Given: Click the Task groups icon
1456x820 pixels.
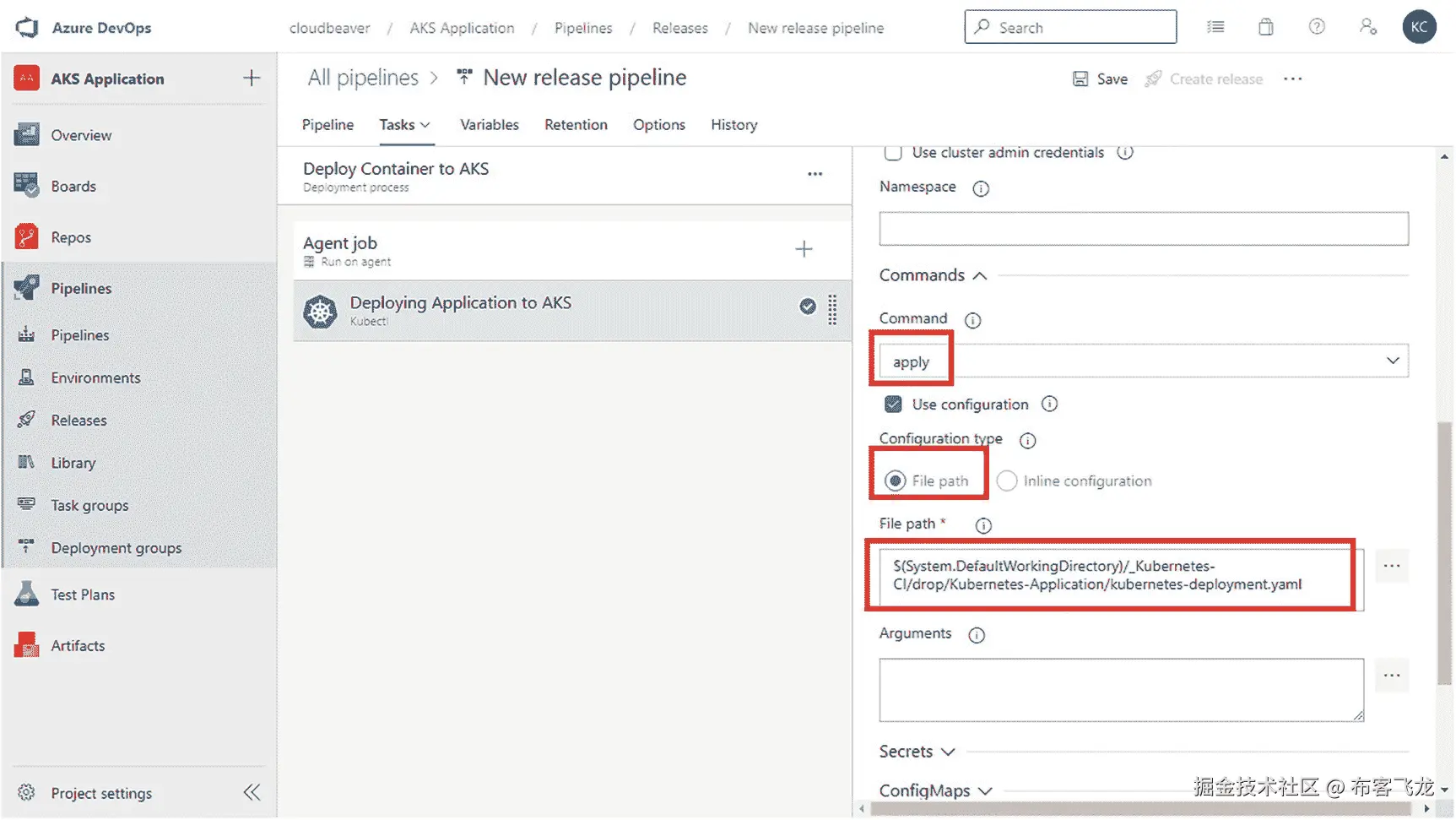Looking at the screenshot, I should (26, 505).
